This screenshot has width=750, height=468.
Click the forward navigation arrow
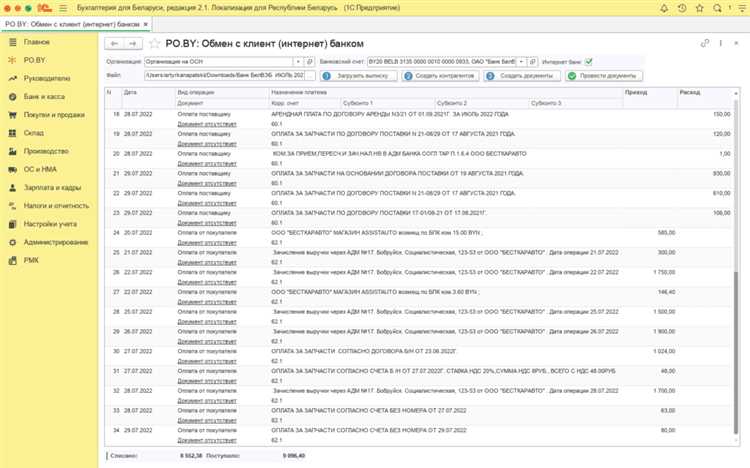tap(134, 44)
